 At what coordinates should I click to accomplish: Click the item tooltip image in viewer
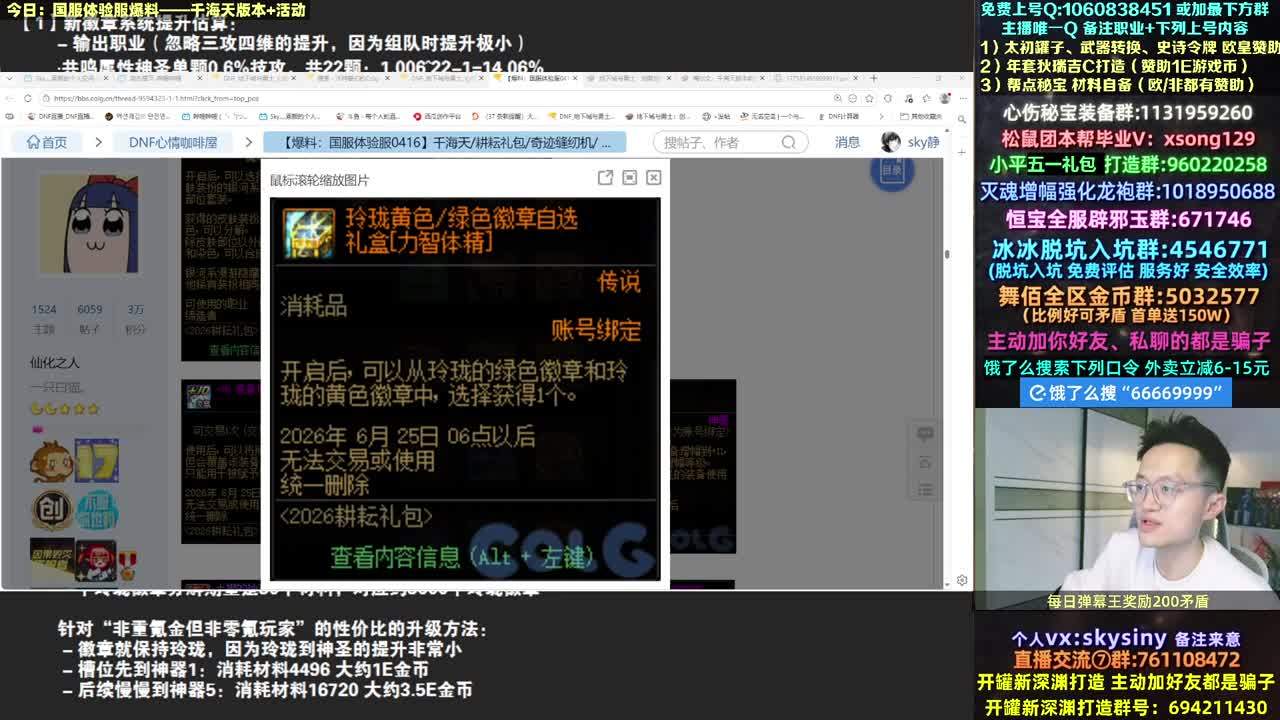[x=465, y=388]
